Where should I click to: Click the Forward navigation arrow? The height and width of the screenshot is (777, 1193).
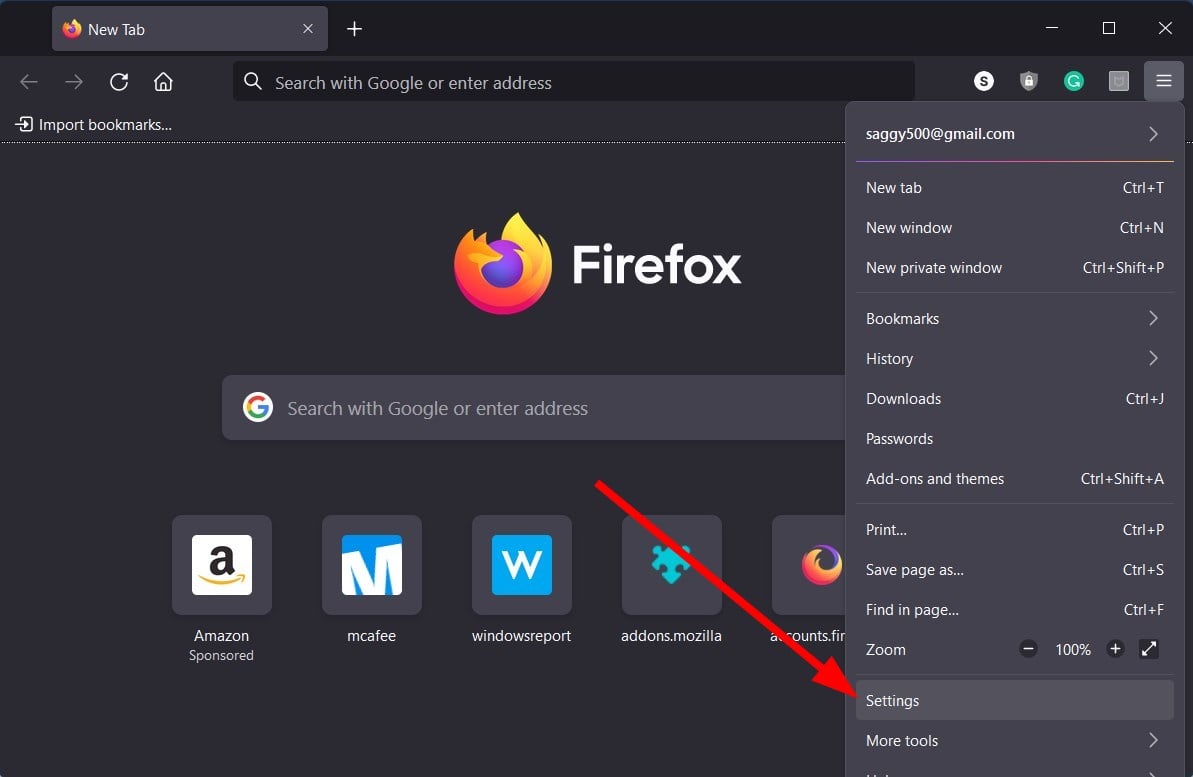pyautogui.click(x=73, y=81)
